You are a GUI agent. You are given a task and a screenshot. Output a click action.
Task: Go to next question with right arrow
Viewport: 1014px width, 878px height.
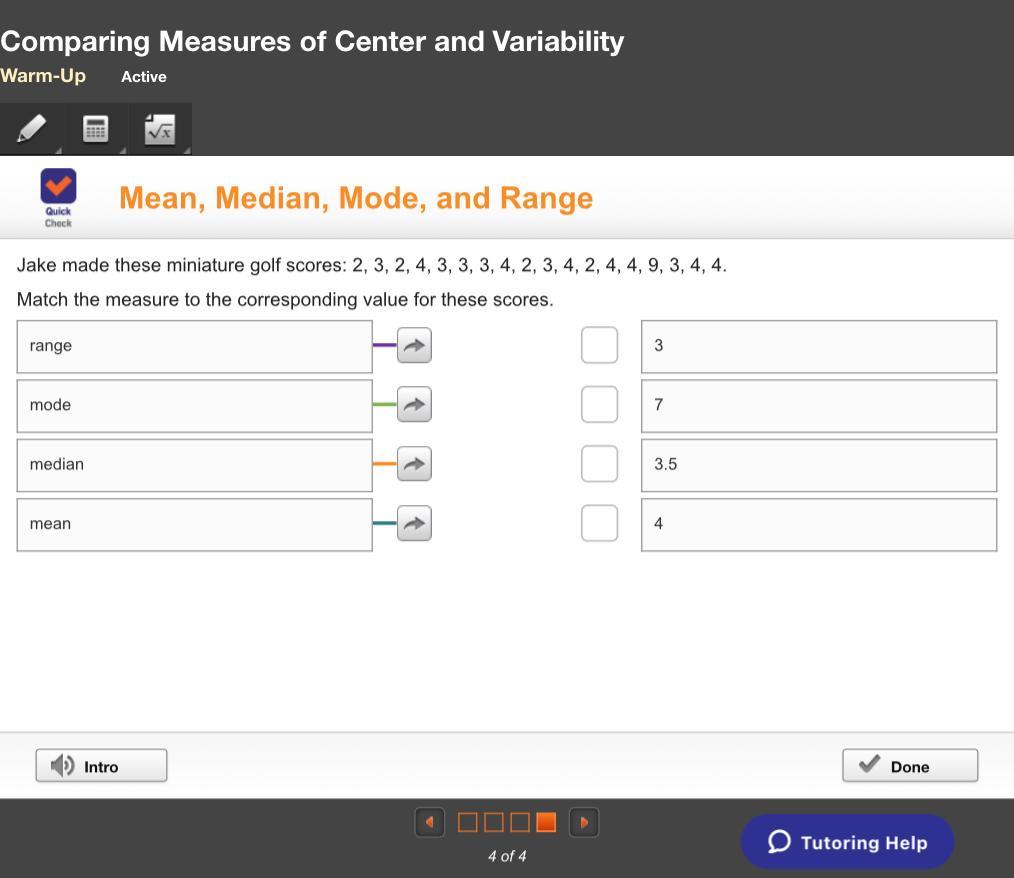584,822
